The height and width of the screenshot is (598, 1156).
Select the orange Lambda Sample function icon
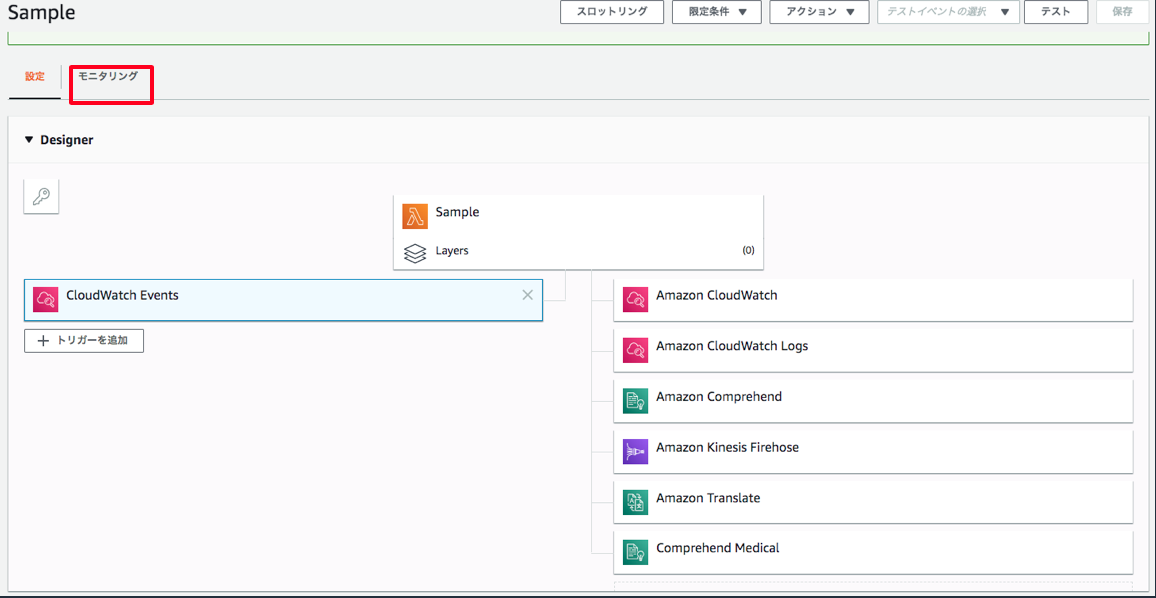415,216
